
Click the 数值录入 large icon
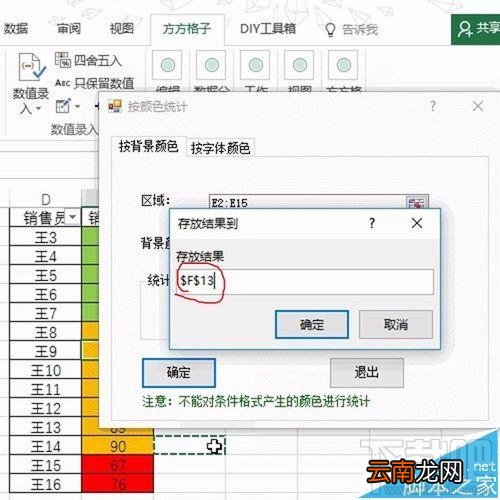pos(32,67)
